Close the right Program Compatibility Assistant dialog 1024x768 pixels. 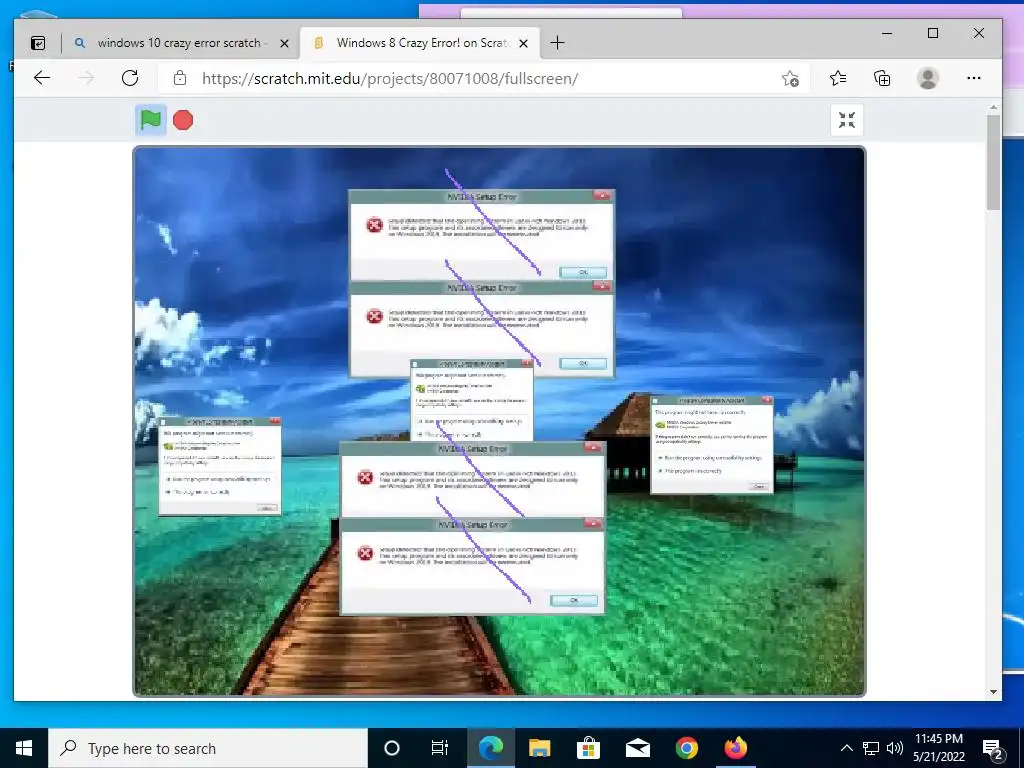point(767,400)
